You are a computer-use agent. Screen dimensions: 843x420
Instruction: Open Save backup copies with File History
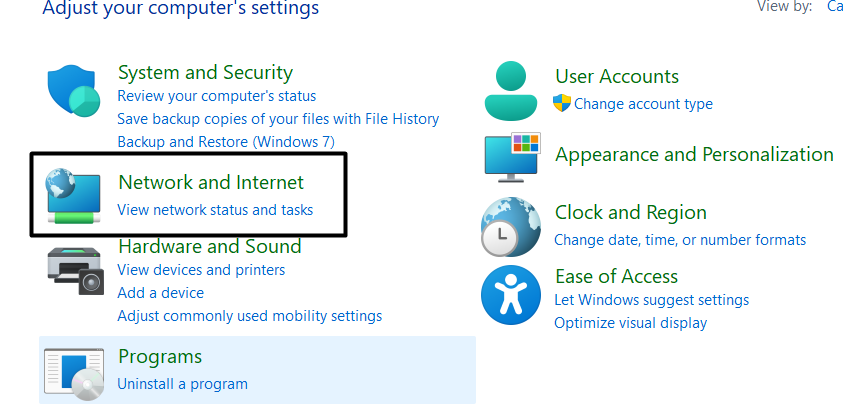point(278,119)
